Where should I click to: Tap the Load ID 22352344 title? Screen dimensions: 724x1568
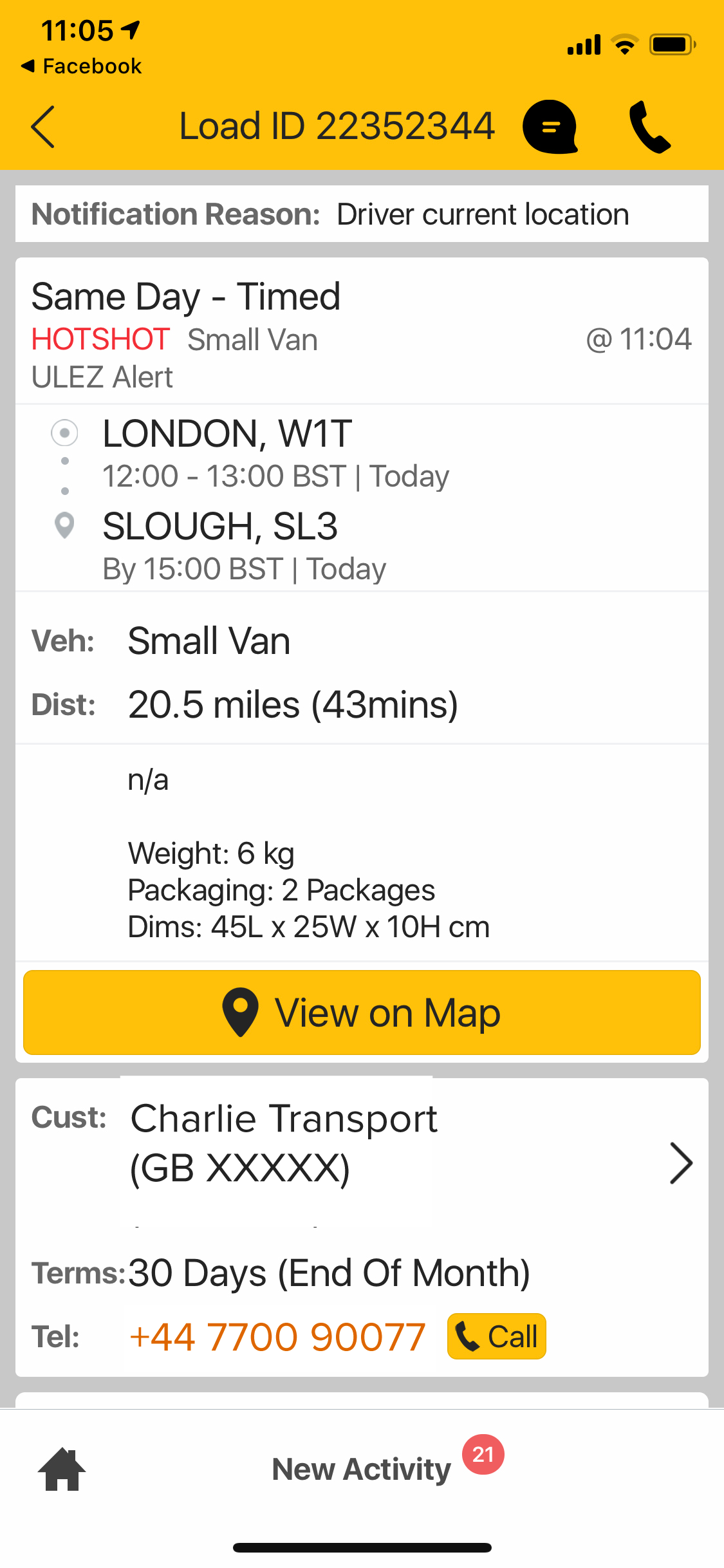[337, 126]
